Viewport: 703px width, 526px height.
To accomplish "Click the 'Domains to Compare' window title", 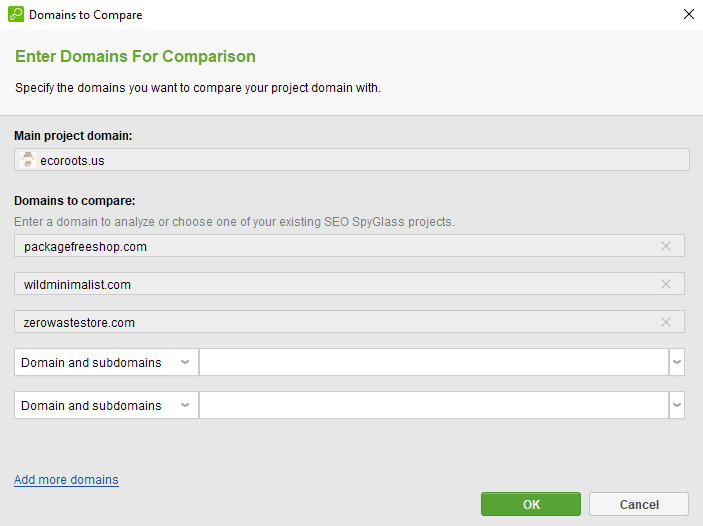I will [x=86, y=15].
